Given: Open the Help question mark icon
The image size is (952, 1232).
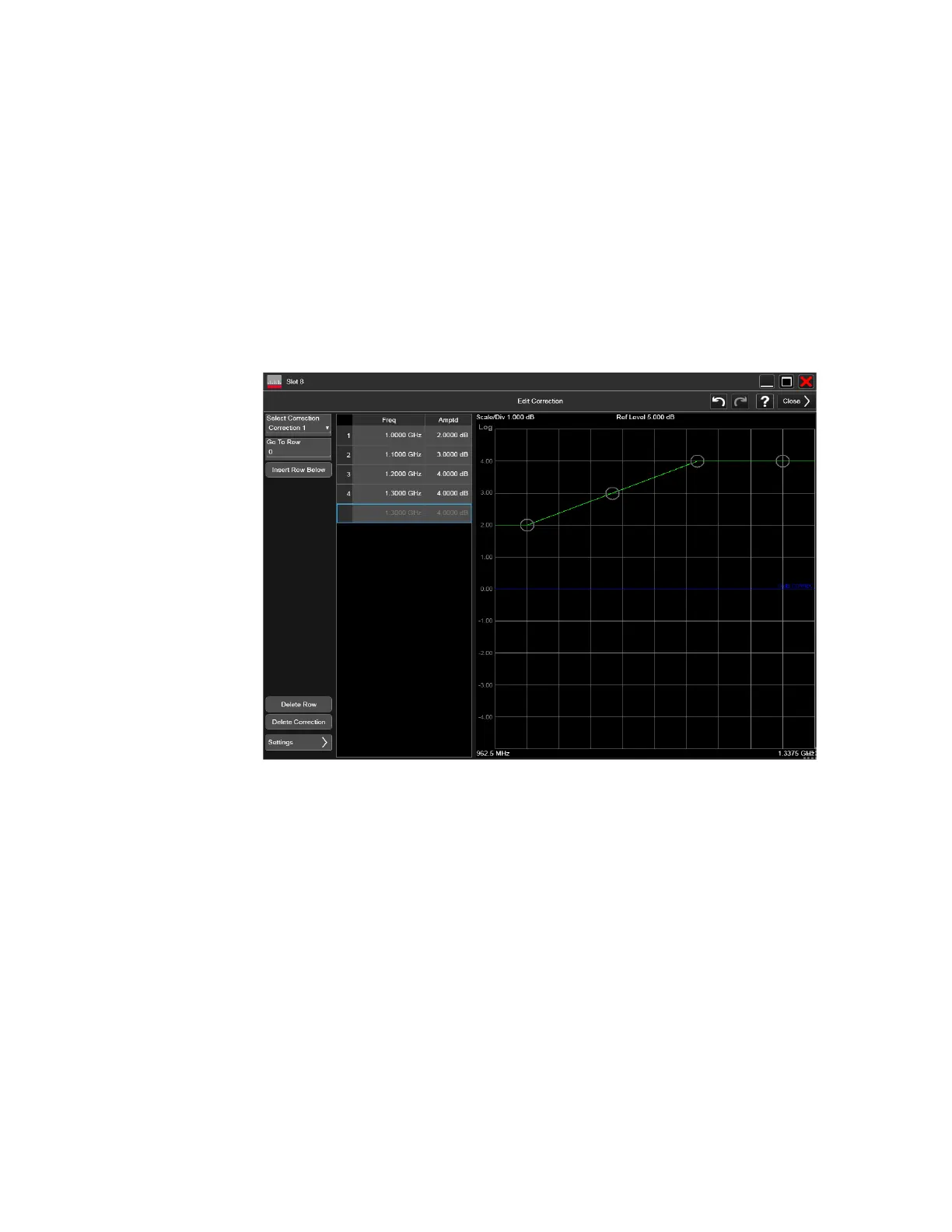Looking at the screenshot, I should click(765, 401).
